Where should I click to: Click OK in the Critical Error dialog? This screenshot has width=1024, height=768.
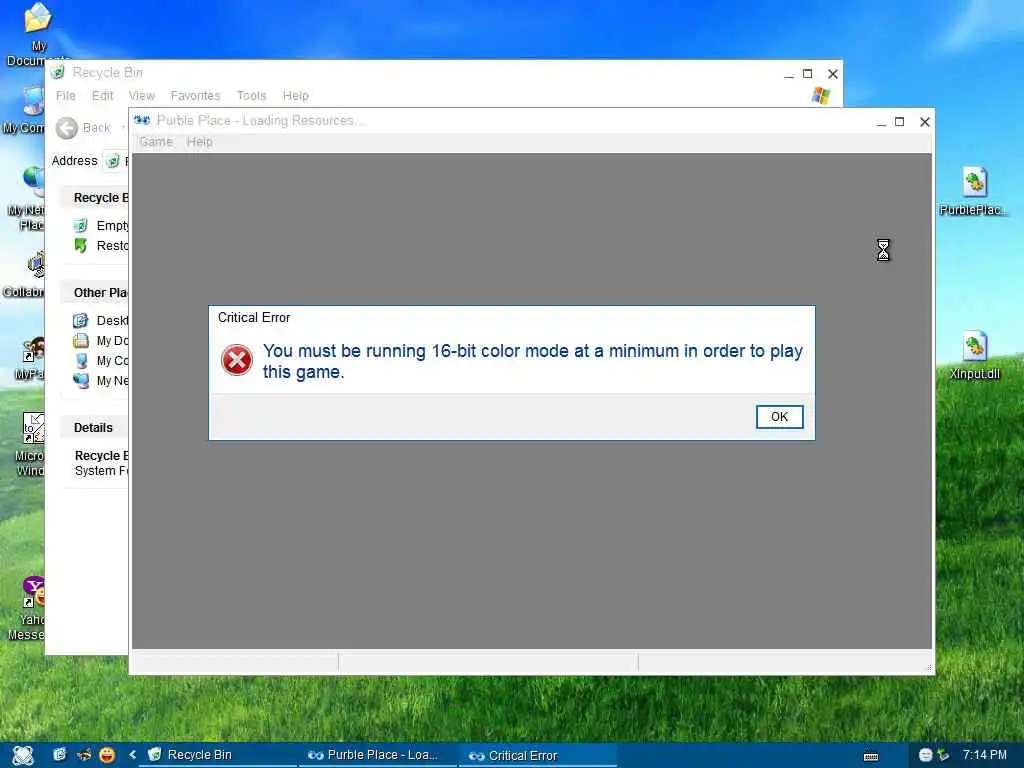(779, 417)
